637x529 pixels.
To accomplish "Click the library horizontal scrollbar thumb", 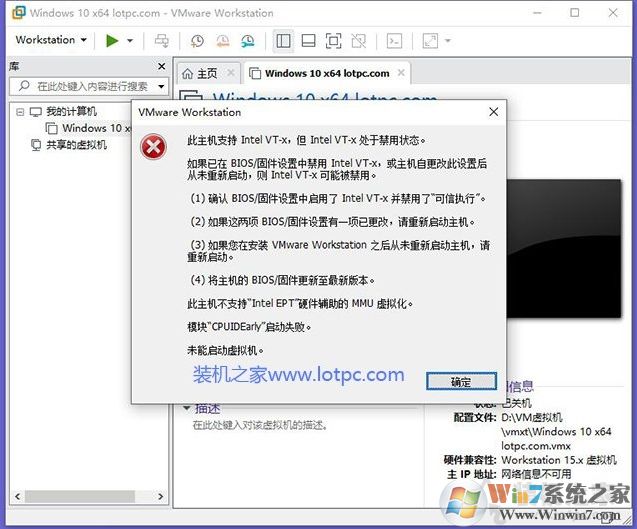I will [x=80, y=496].
